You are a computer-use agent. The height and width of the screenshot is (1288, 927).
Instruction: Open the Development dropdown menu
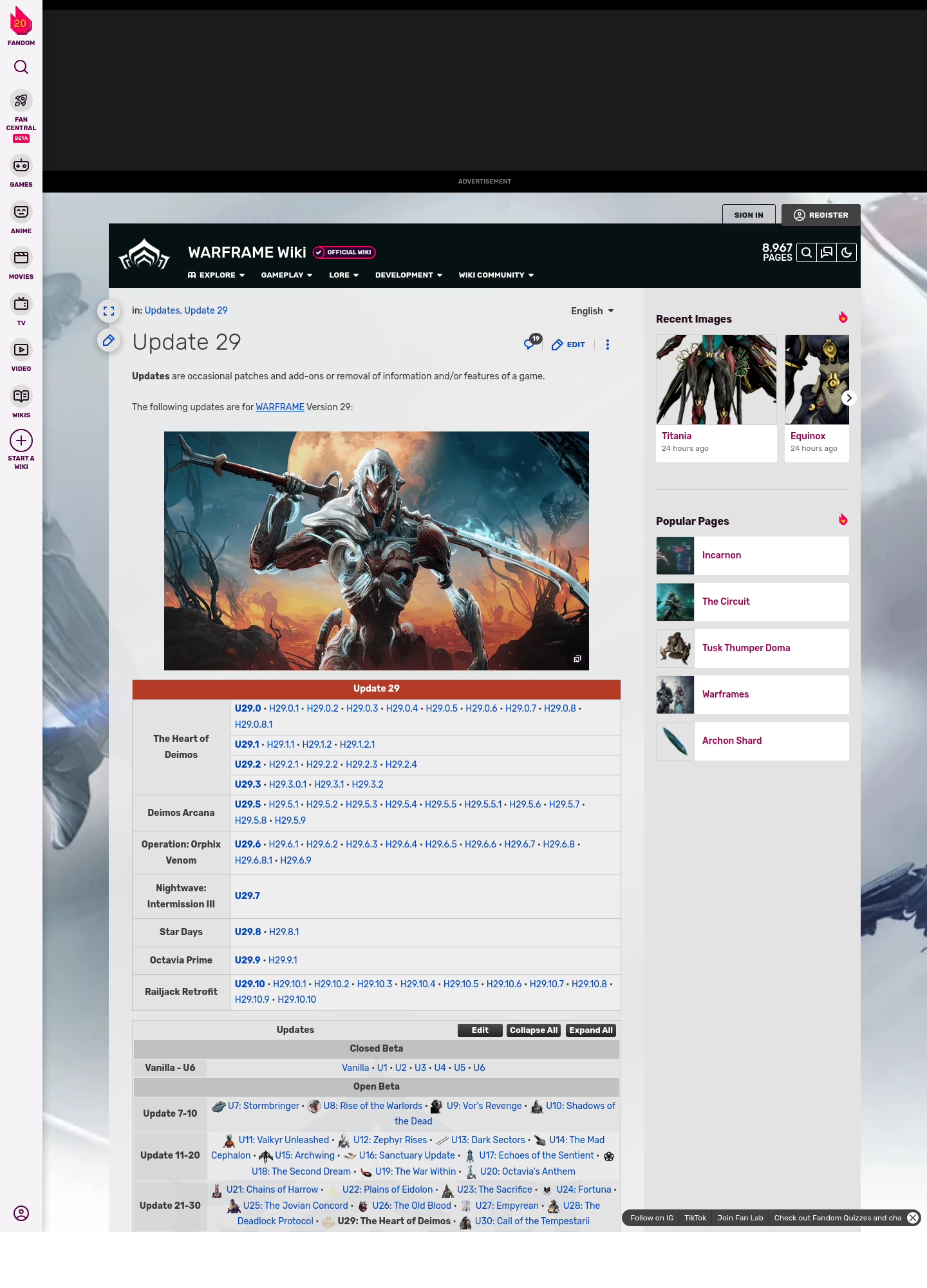pos(409,275)
